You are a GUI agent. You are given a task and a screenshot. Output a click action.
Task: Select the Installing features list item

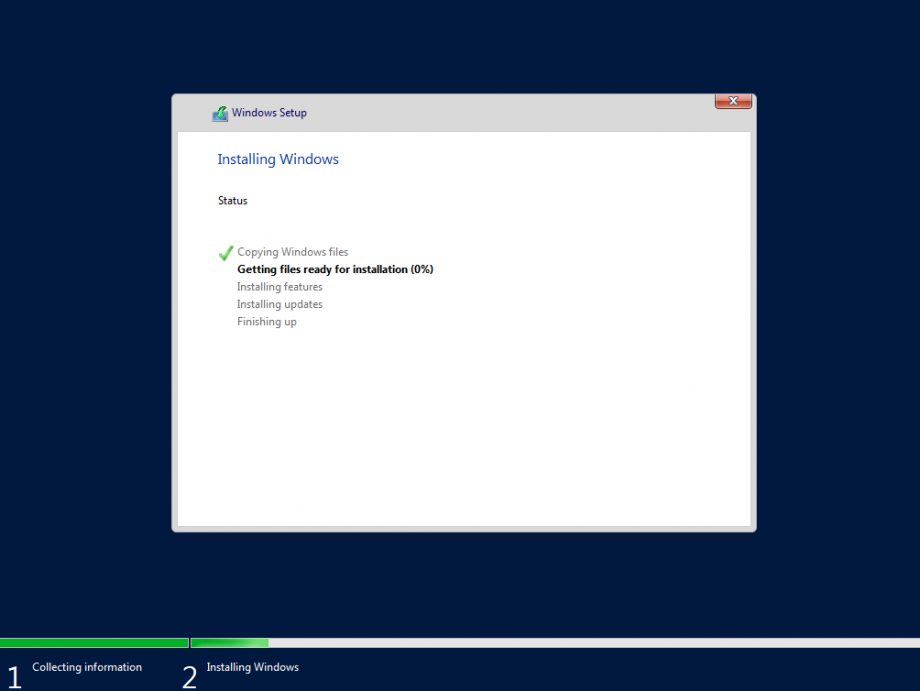[279, 287]
